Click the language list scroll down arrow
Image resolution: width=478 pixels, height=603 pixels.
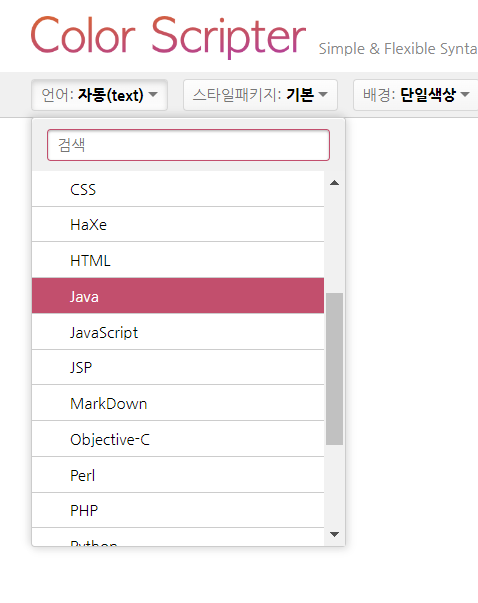coord(335,534)
